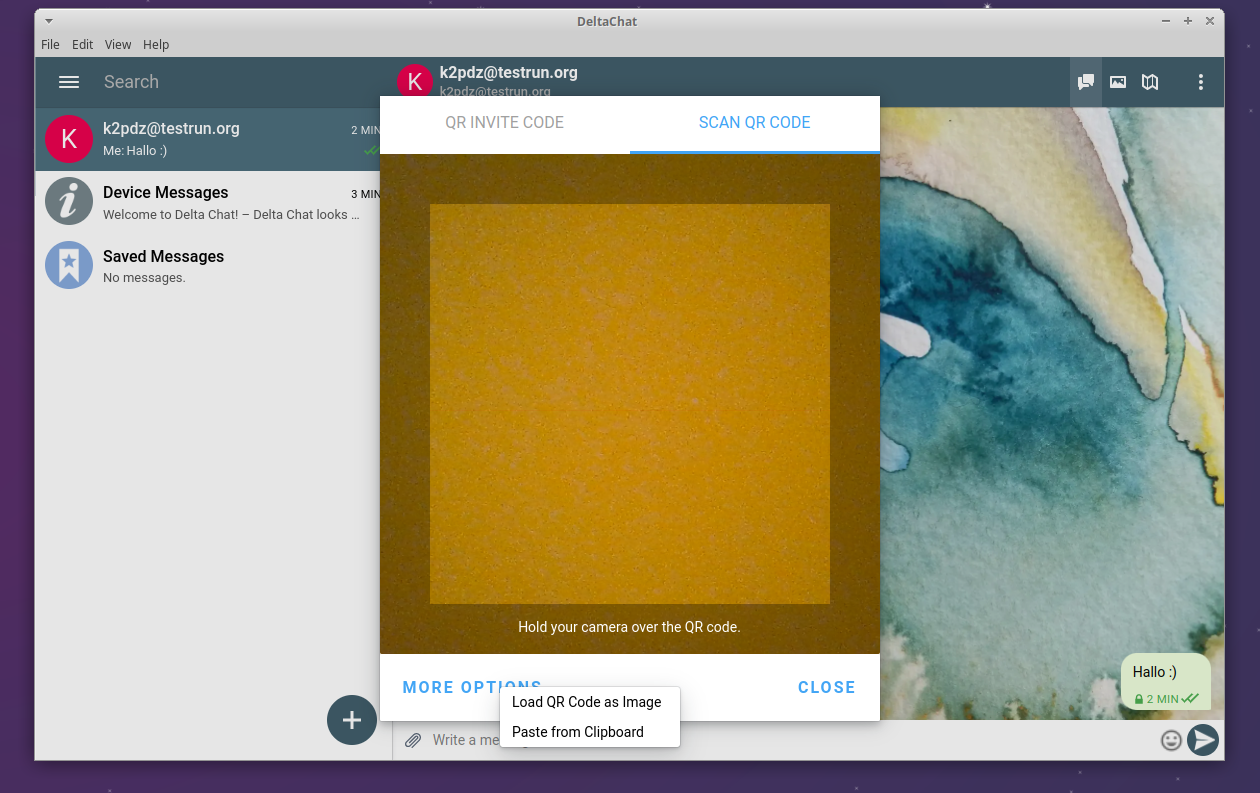Switch to the SCAN QR CODE tab
This screenshot has height=793, width=1260.
tap(754, 122)
